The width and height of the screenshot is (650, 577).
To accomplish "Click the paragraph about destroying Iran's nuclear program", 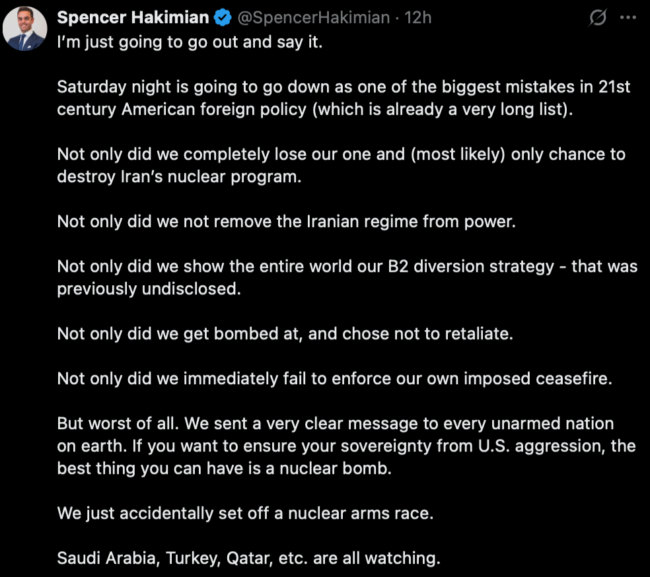I will [x=341, y=165].
